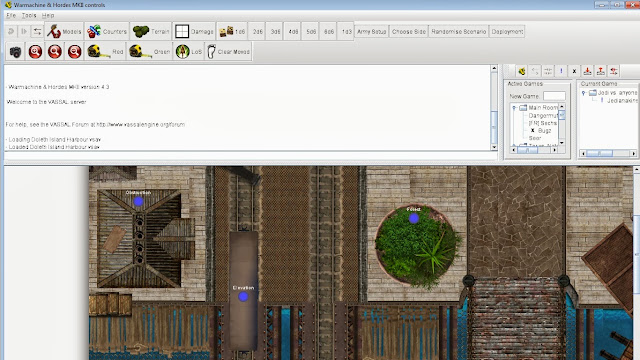The width and height of the screenshot is (640, 360).
Task: Select the Seer player entry
Action: coord(535,138)
